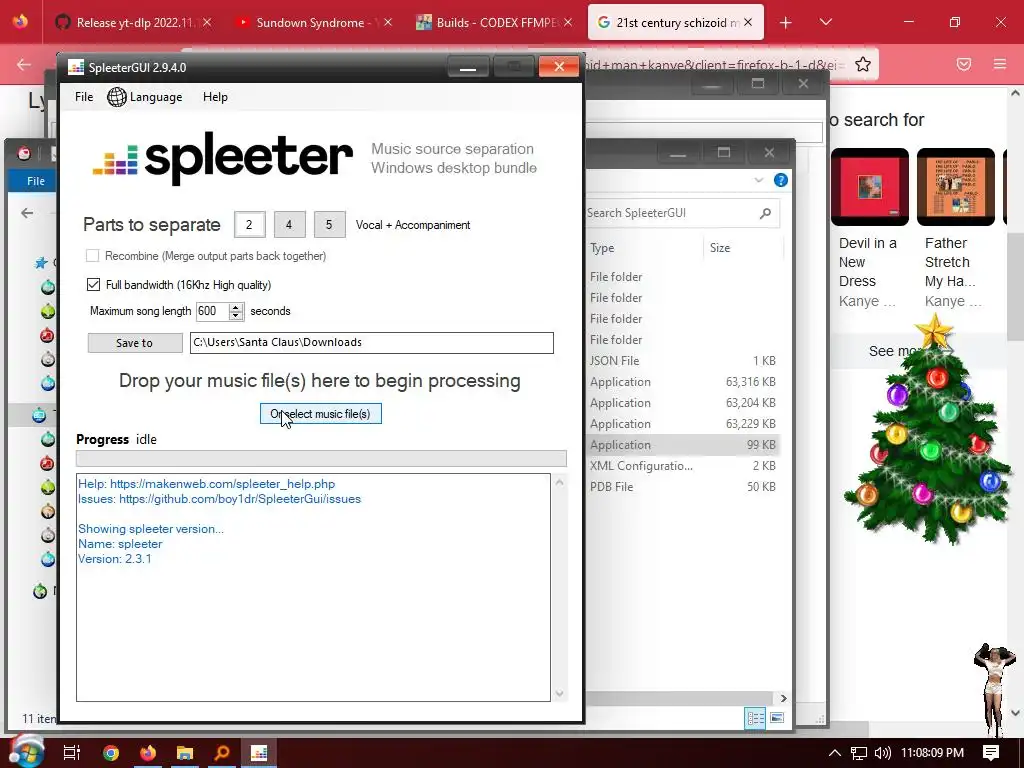Open Father Stretch My Hands thumbnail

955,187
